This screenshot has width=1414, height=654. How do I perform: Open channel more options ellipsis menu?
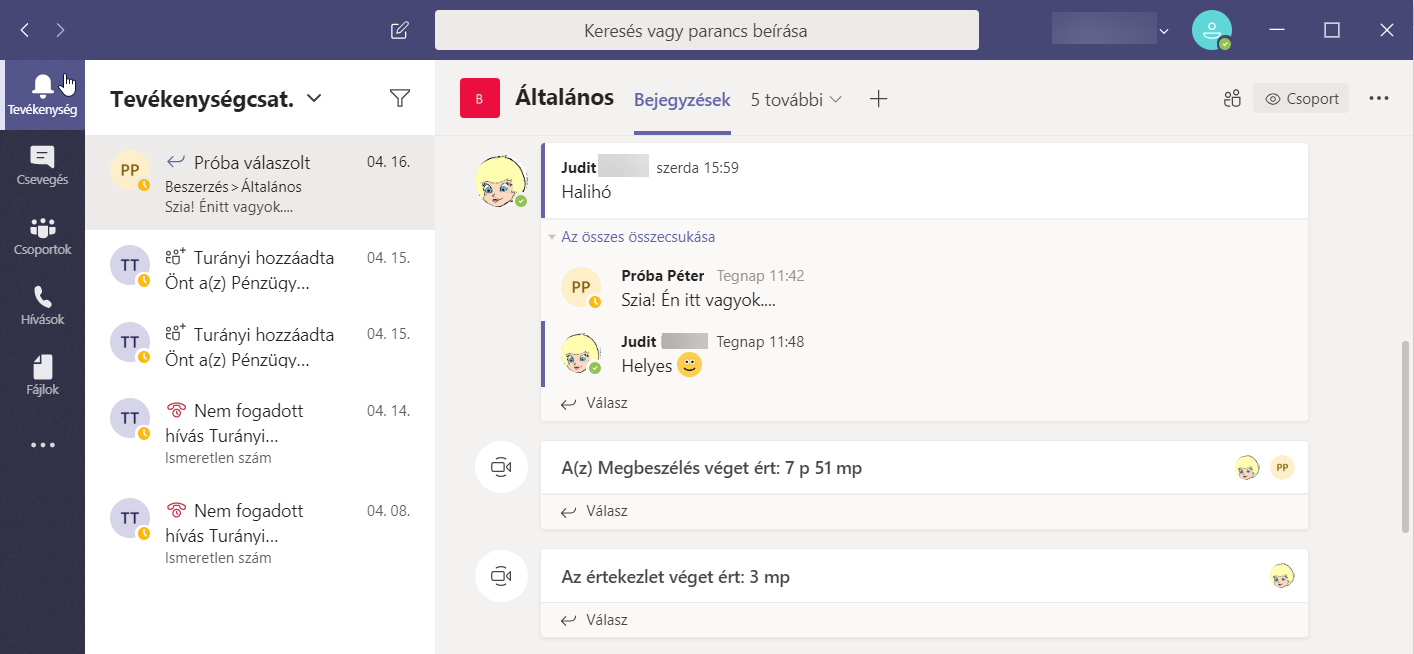tap(1379, 99)
